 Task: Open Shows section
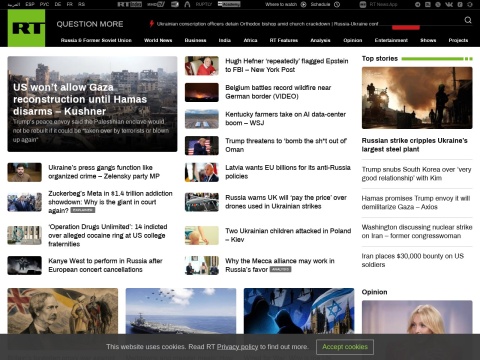tap(428, 40)
